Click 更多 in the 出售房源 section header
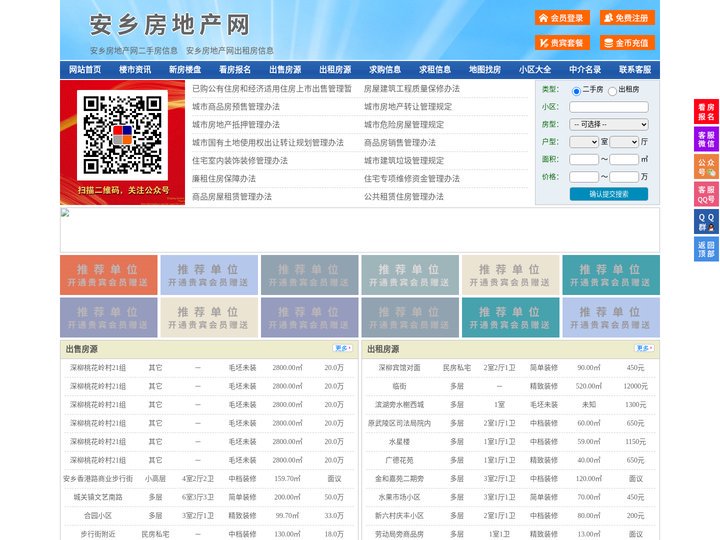The width and height of the screenshot is (720, 540). (343, 349)
